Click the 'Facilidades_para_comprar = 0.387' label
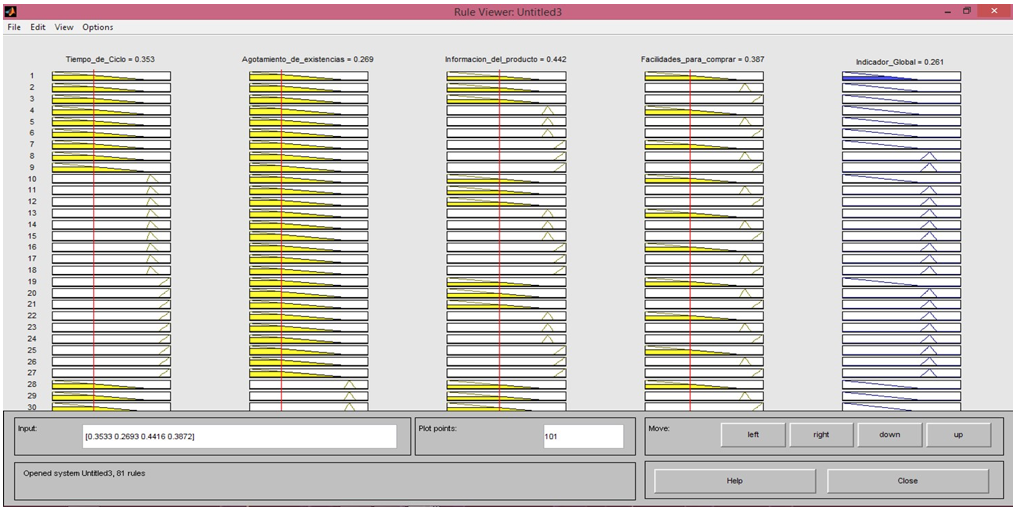Image resolution: width=1017 pixels, height=507 pixels. pyautogui.click(x=702, y=59)
